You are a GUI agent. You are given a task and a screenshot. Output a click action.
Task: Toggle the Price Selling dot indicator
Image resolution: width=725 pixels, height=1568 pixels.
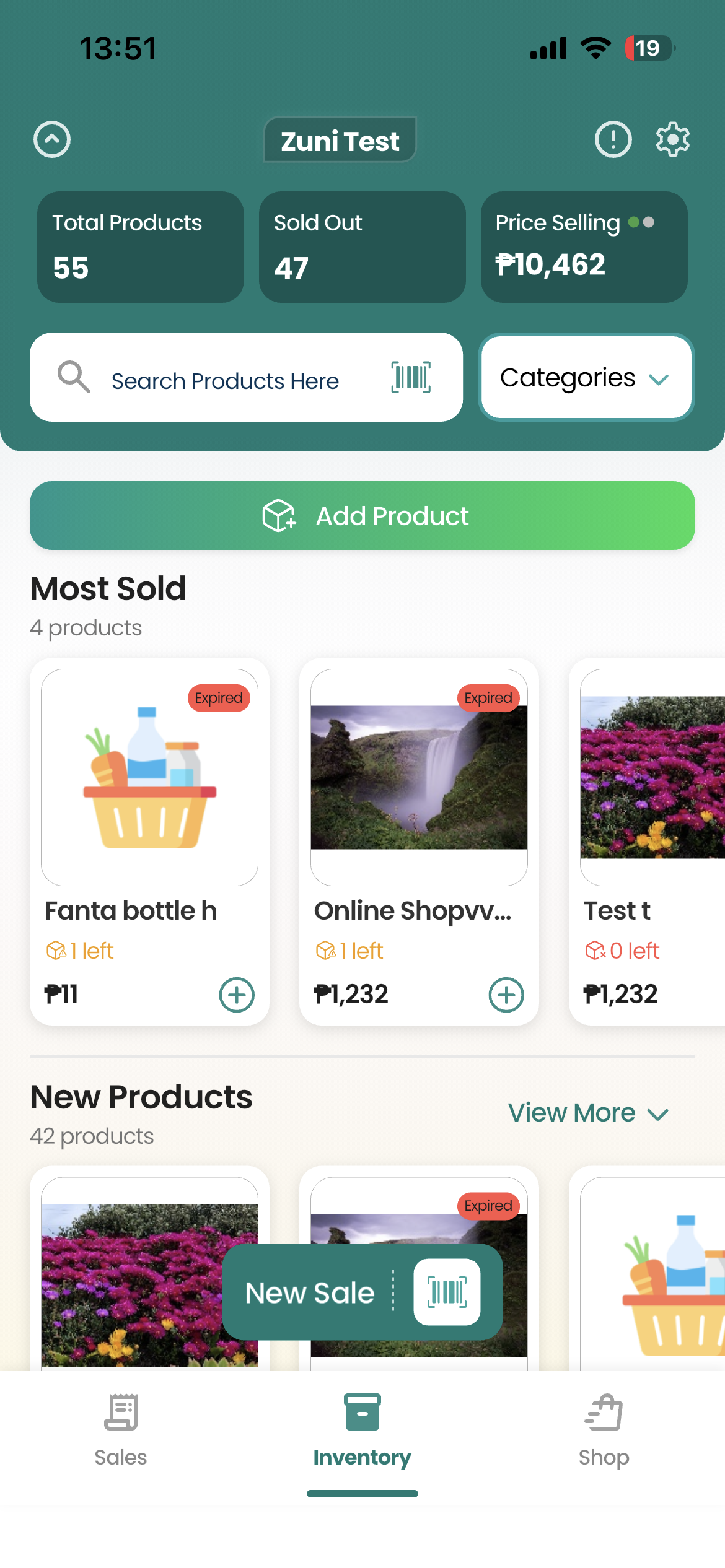click(x=641, y=222)
